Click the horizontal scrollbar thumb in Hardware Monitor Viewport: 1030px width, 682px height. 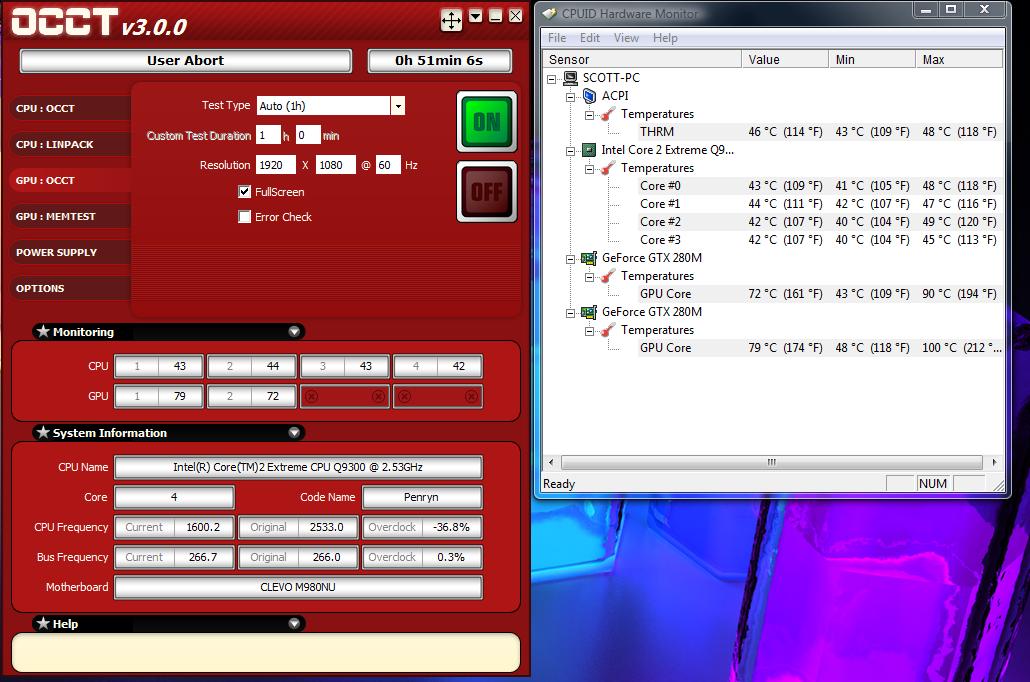point(772,462)
